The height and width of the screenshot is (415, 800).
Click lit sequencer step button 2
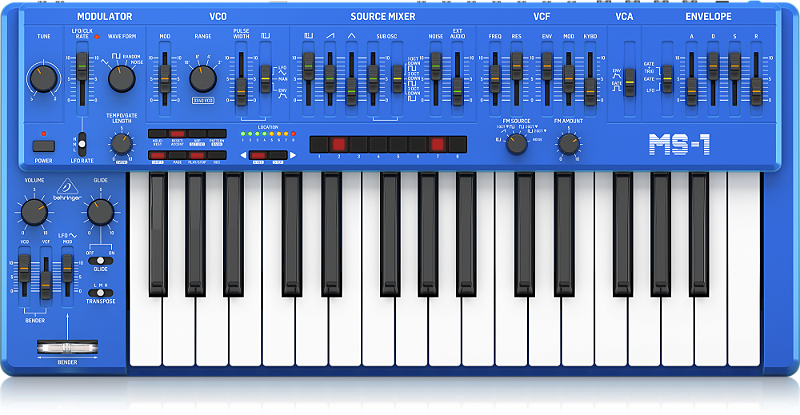pyautogui.click(x=339, y=144)
